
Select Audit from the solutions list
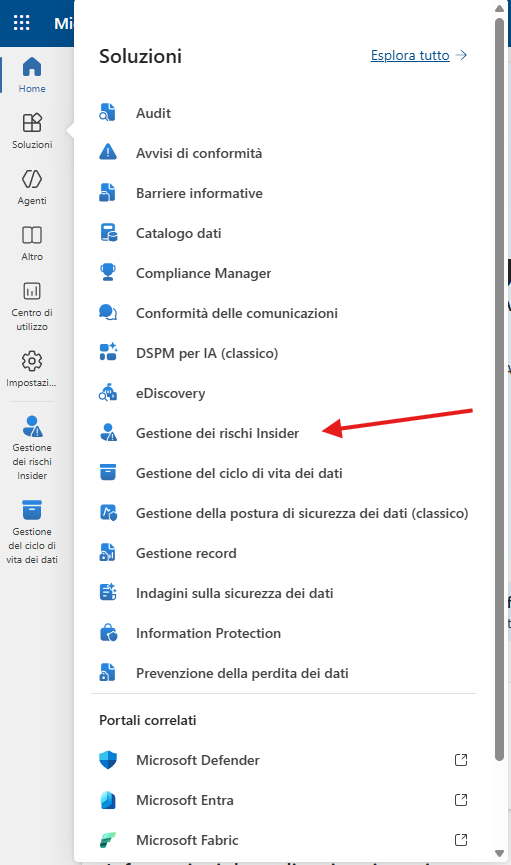tap(153, 113)
